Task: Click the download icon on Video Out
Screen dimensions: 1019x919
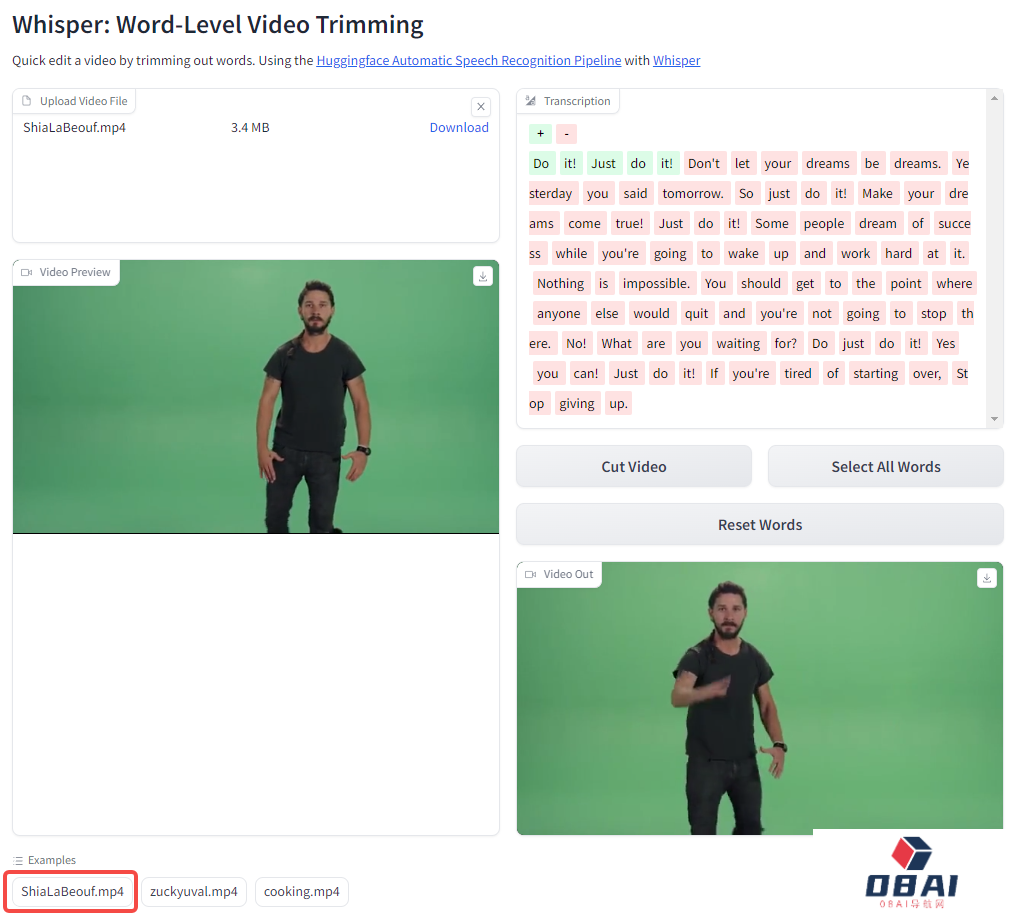Action: 987,578
